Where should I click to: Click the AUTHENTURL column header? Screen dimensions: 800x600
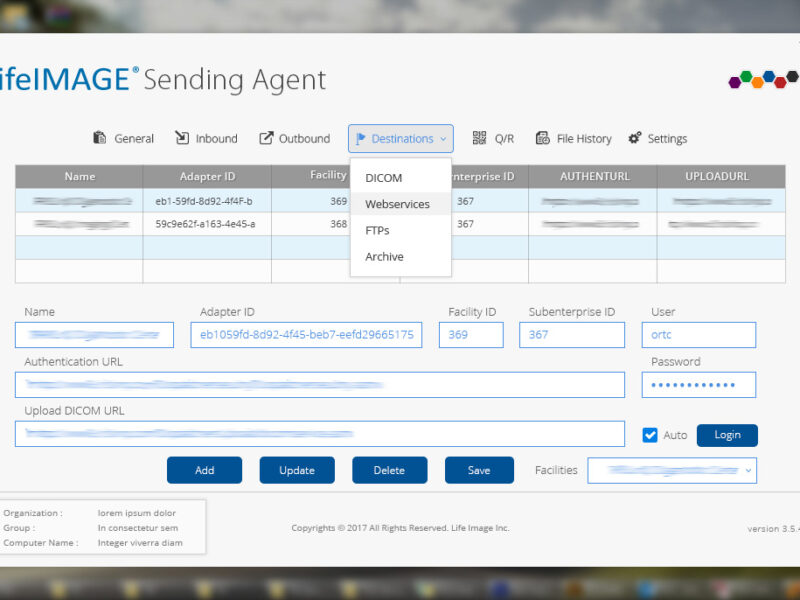coord(593,177)
